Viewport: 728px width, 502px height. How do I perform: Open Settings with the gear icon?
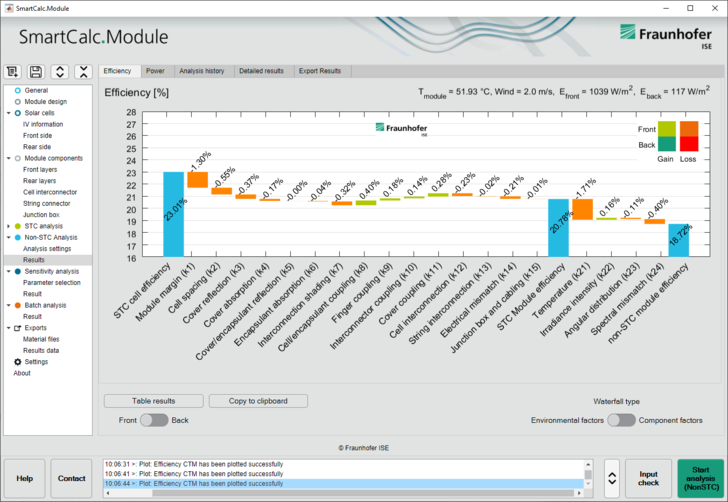[x=17, y=362]
